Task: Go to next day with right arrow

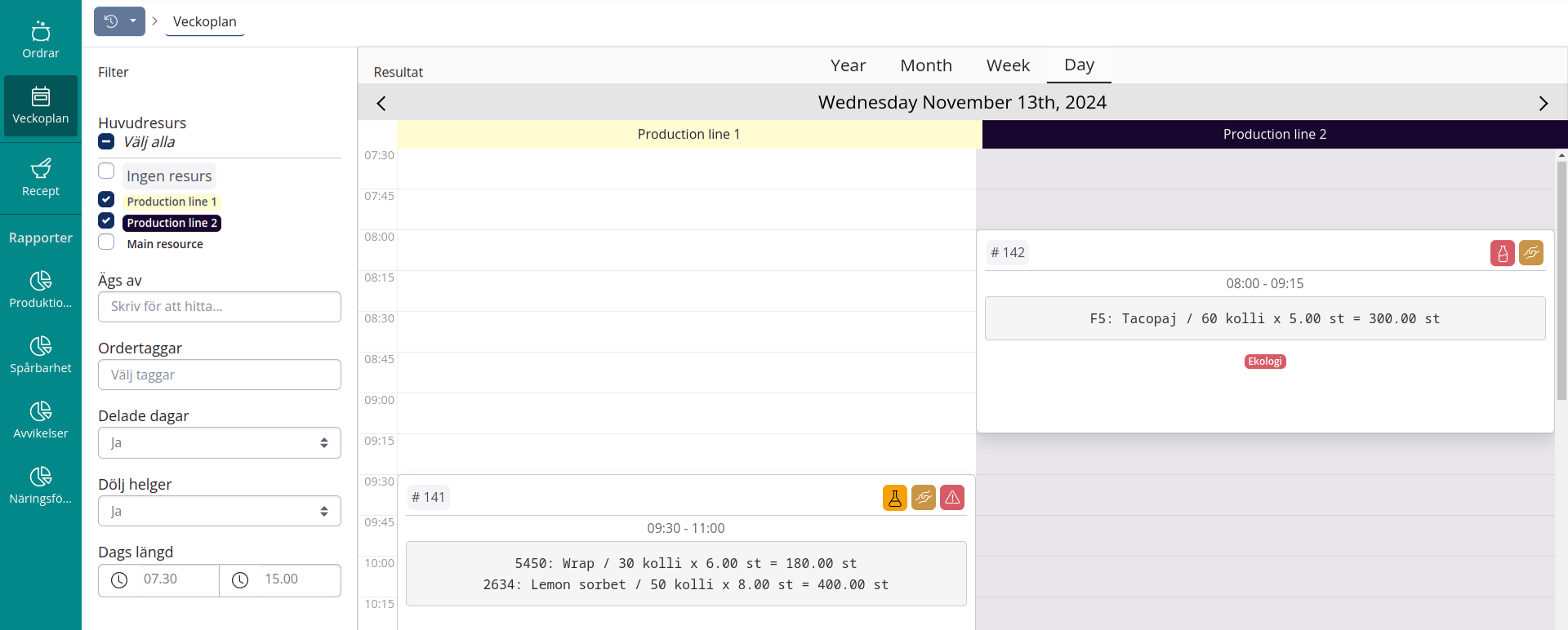Action: coord(1543,103)
